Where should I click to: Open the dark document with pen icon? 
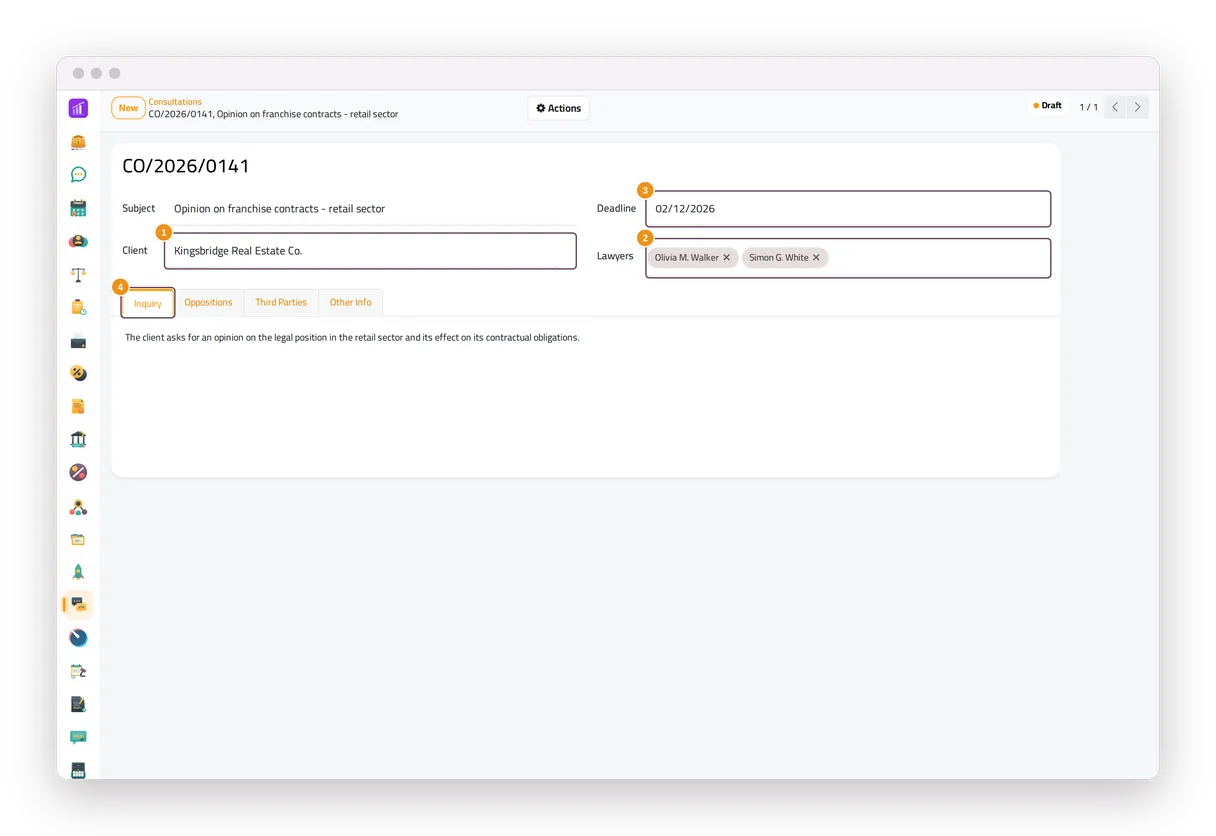(78, 704)
